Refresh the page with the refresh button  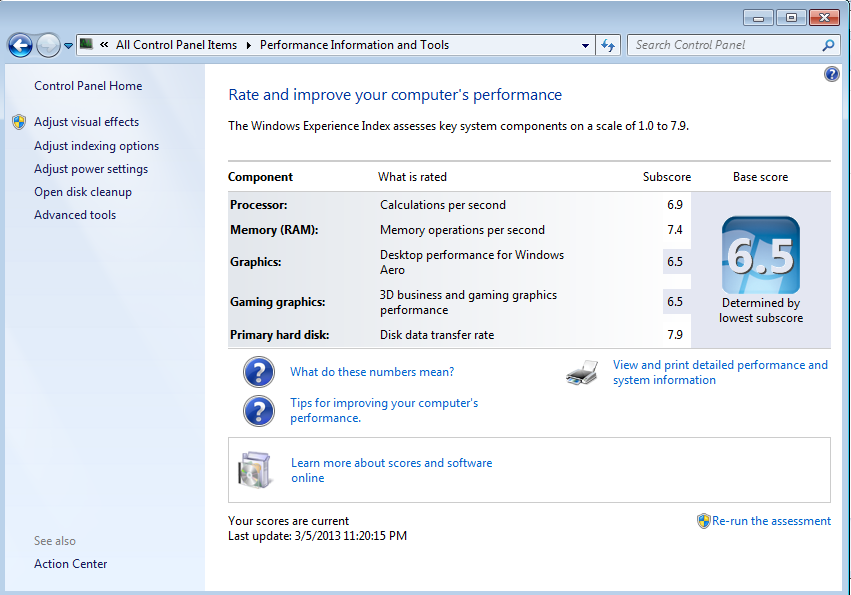point(608,46)
